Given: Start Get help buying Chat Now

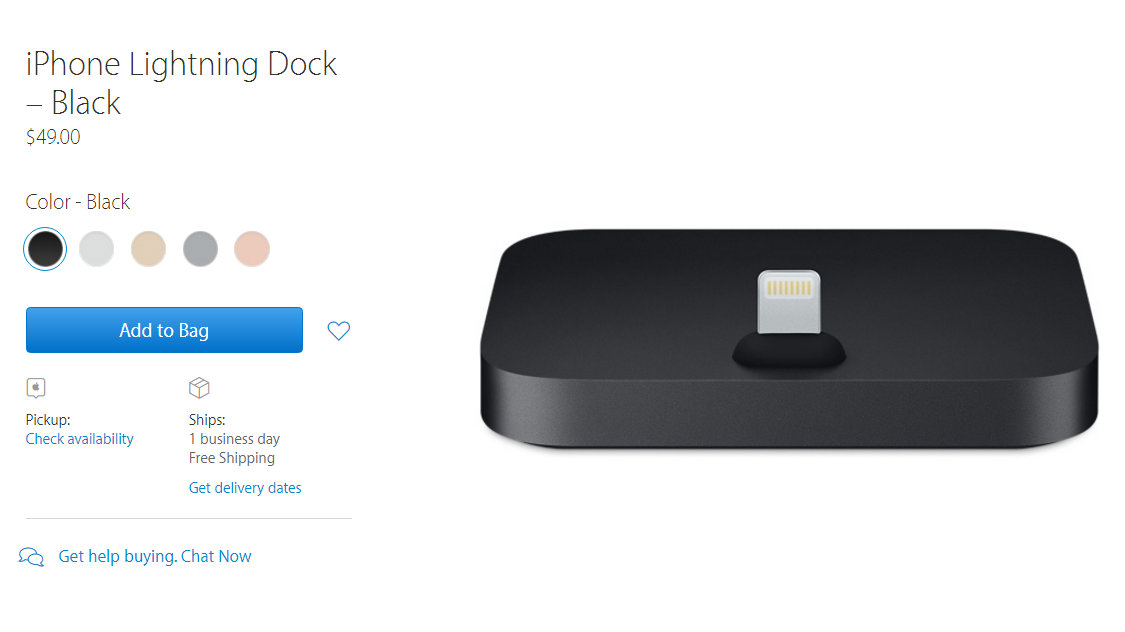Looking at the screenshot, I should (x=155, y=557).
